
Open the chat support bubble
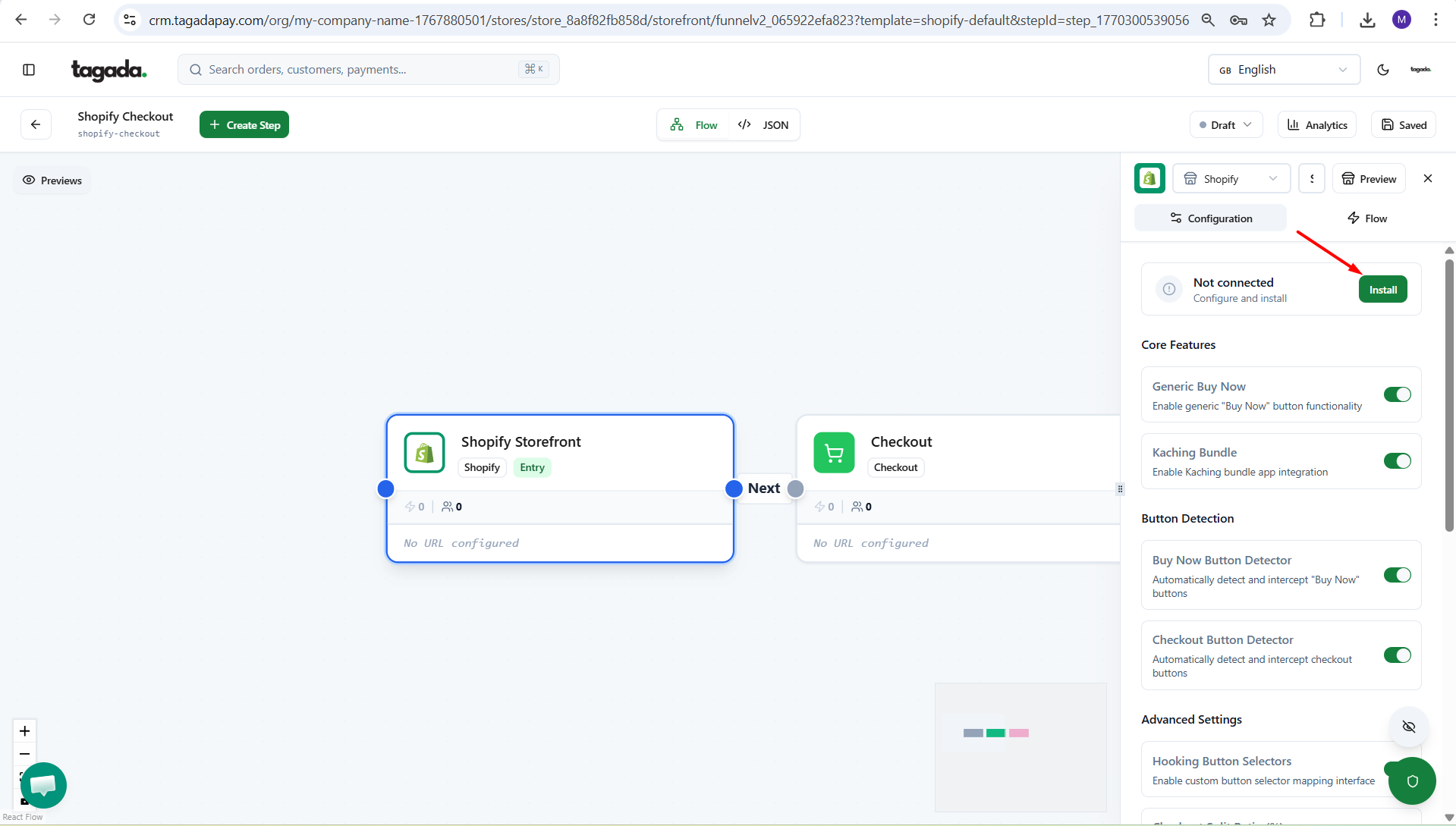[43, 785]
